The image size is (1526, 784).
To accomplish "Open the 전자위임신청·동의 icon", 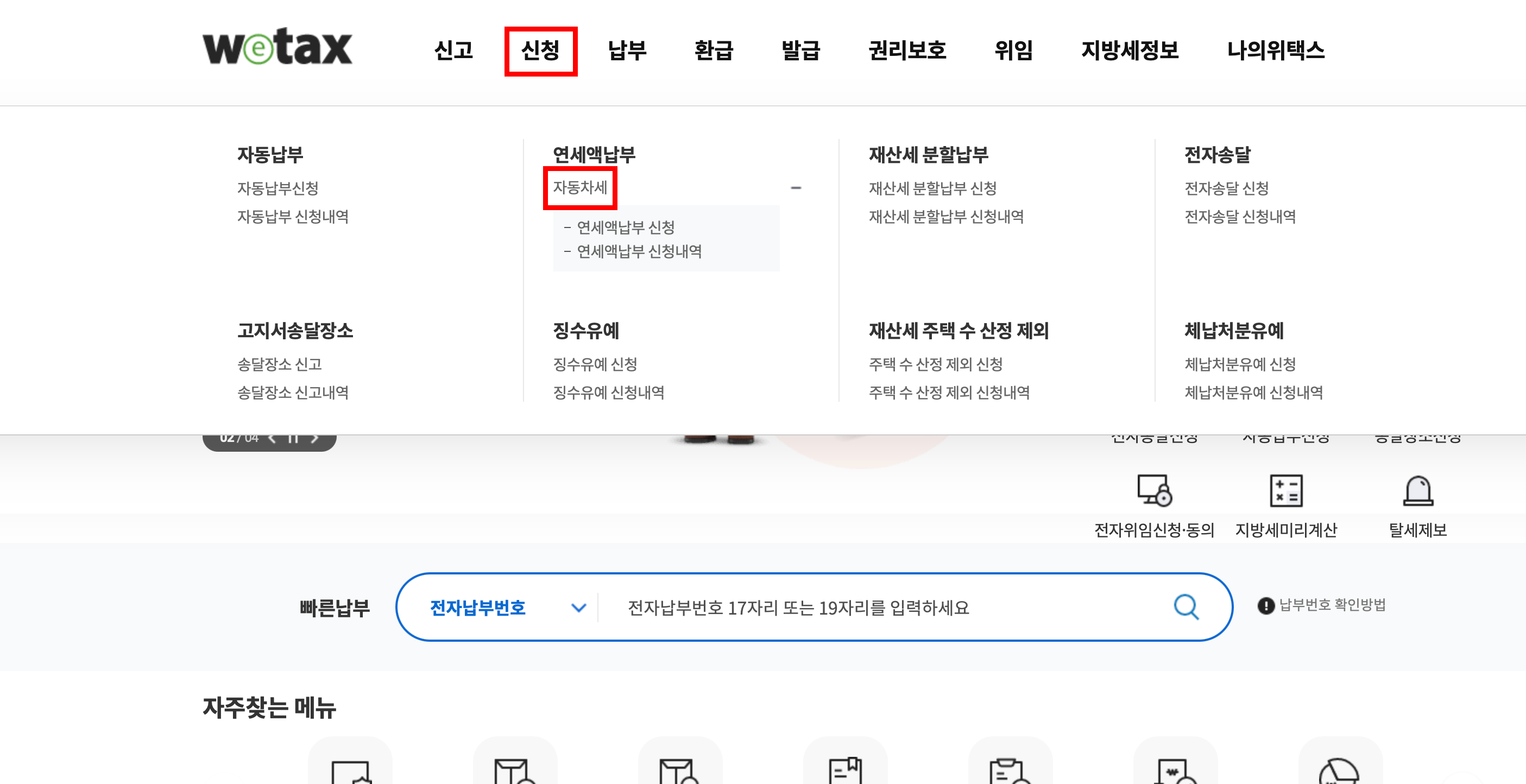I will click(1153, 490).
